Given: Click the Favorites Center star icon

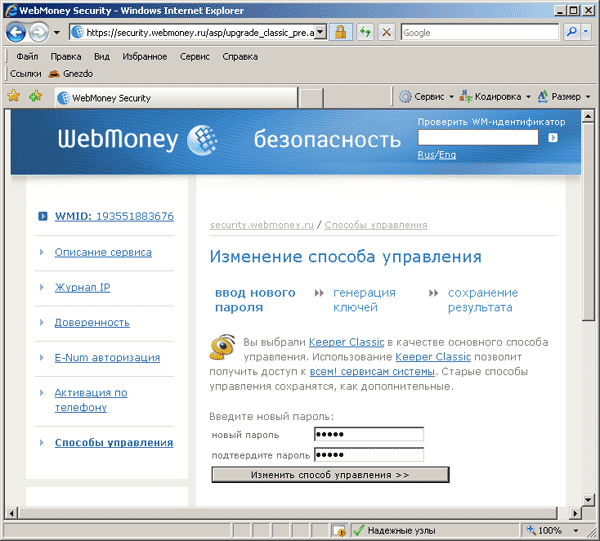Looking at the screenshot, I should [13, 96].
